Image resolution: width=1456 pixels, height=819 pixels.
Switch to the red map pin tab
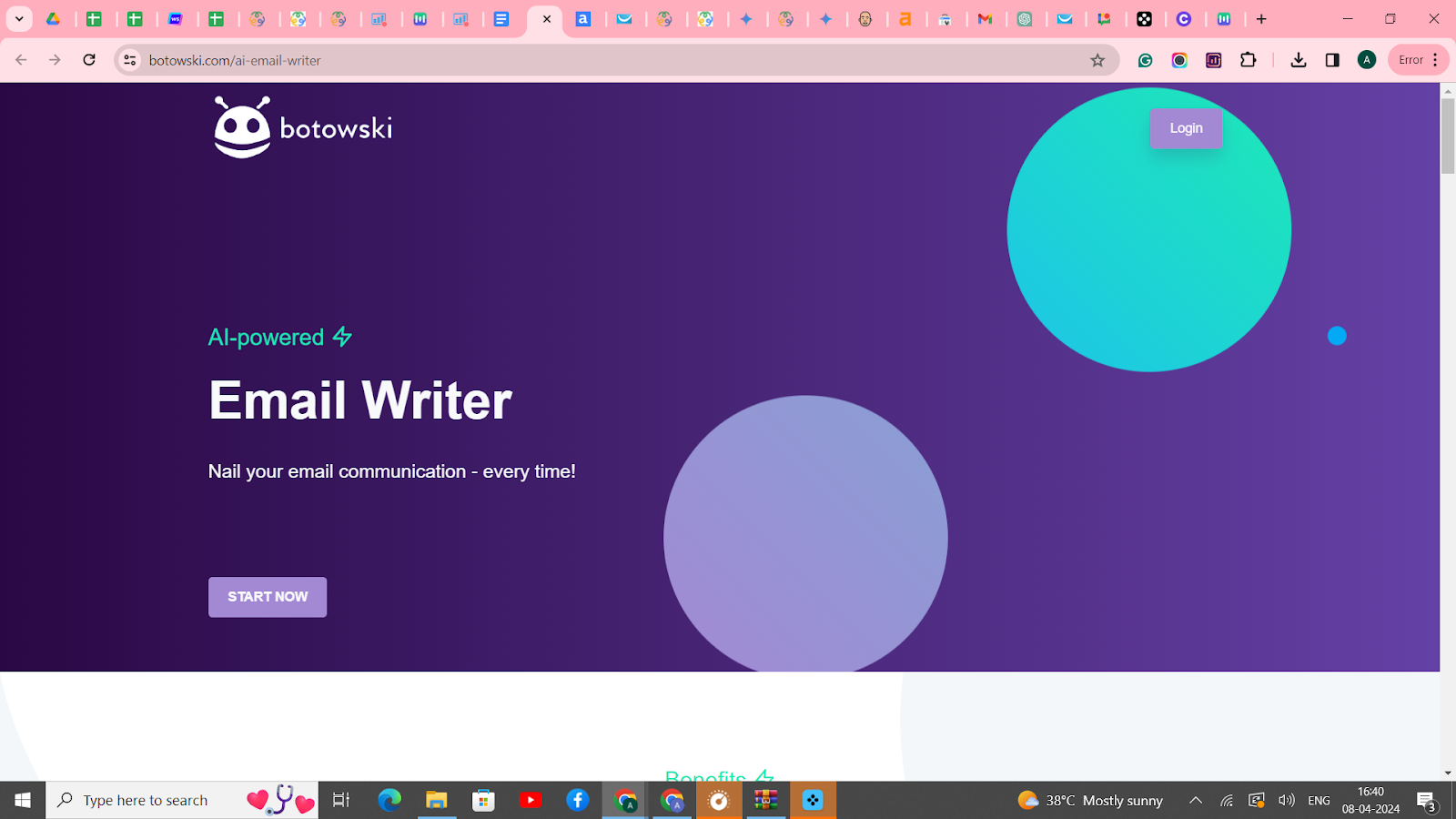(x=1105, y=19)
